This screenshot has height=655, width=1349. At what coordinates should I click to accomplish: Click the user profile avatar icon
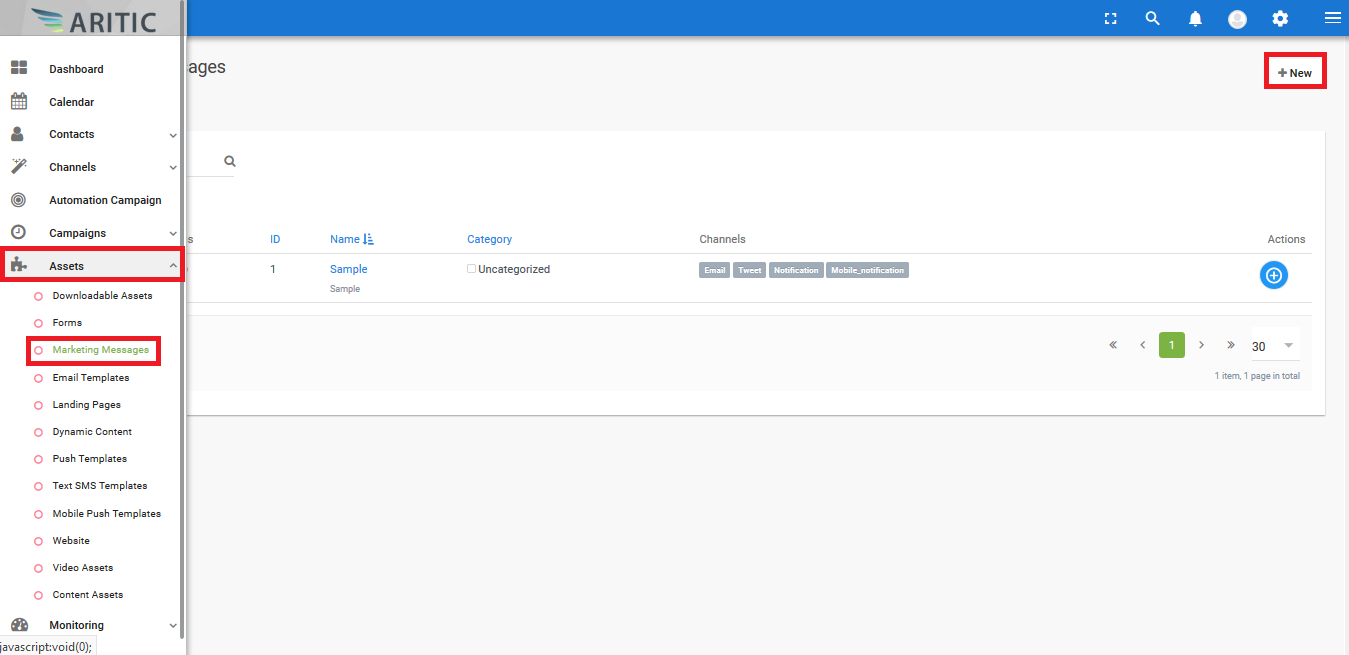[1237, 19]
